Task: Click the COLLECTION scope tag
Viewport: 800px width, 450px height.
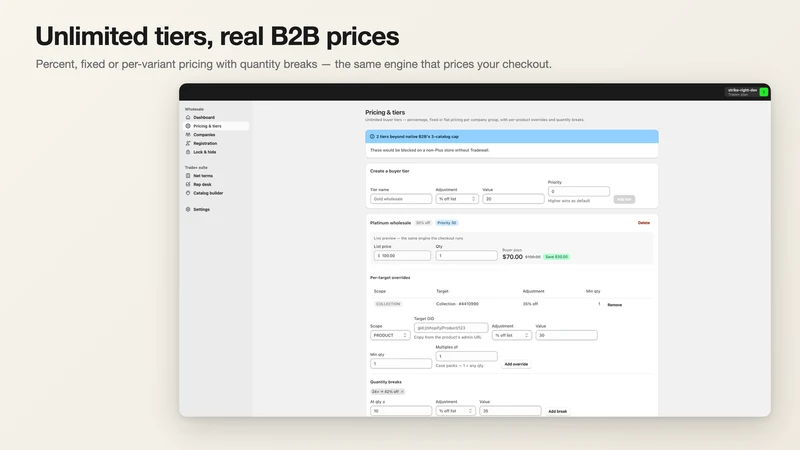Action: click(388, 304)
